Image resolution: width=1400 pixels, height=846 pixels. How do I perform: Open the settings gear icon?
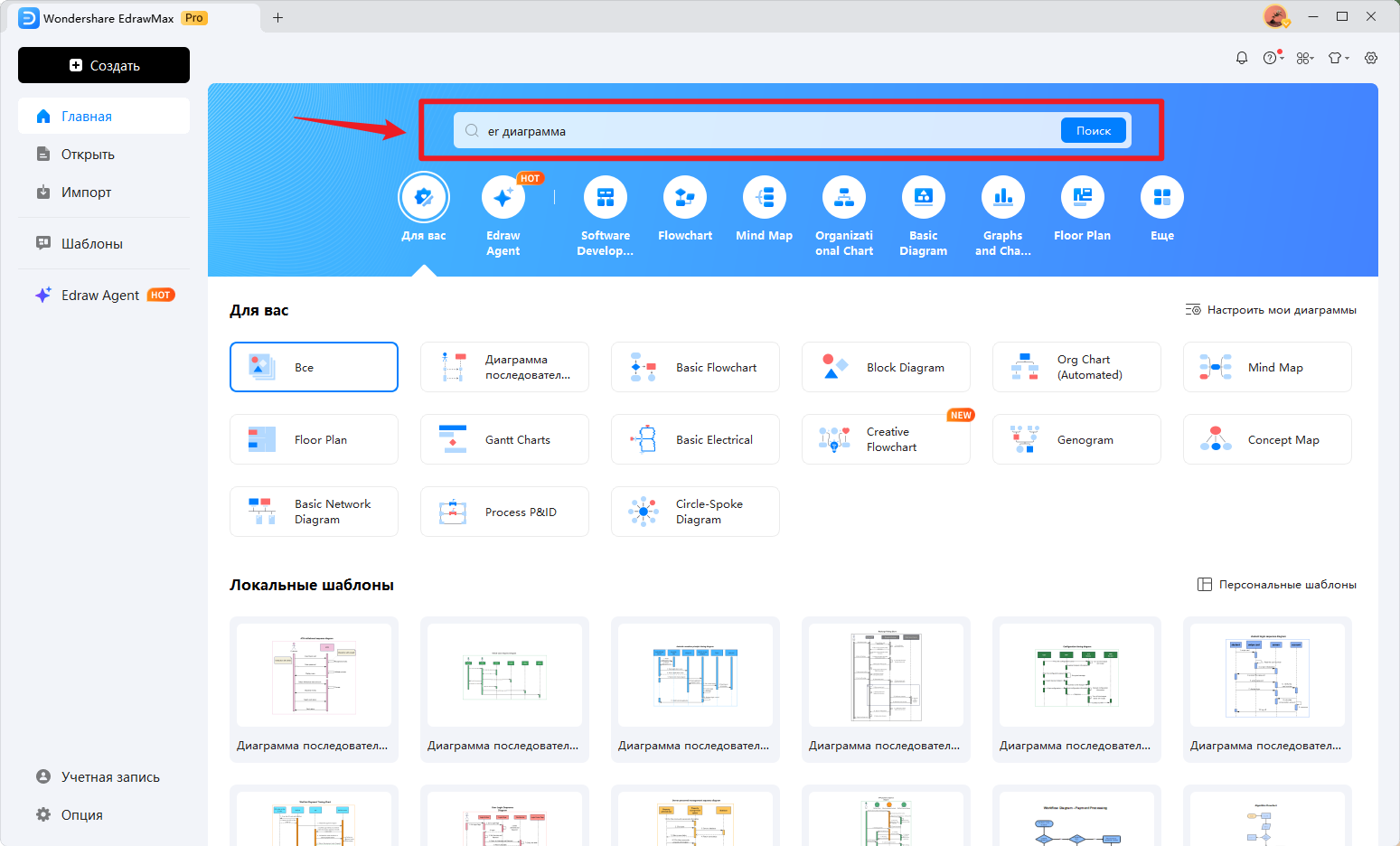click(x=1371, y=58)
